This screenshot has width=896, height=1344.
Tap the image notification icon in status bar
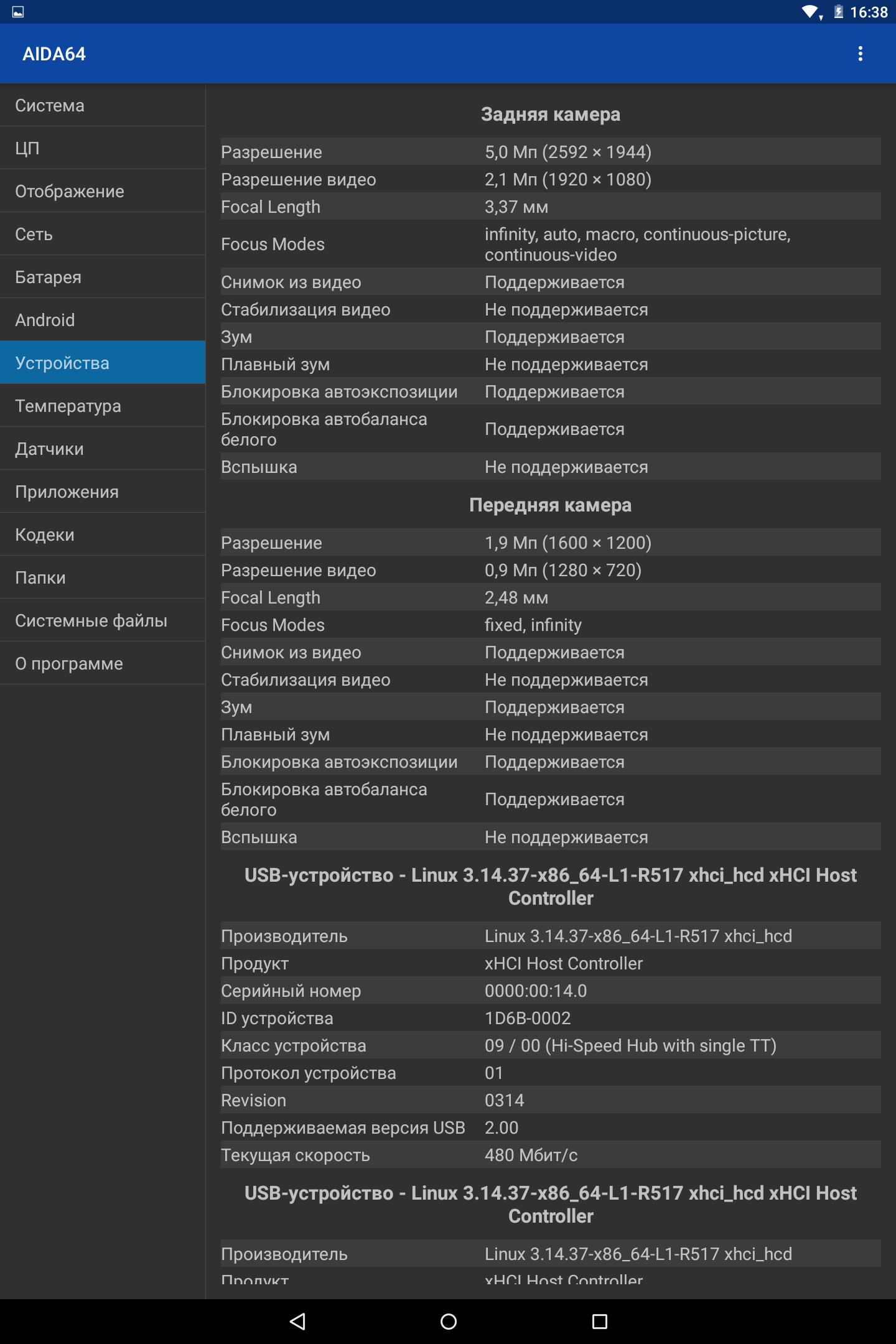[x=18, y=12]
